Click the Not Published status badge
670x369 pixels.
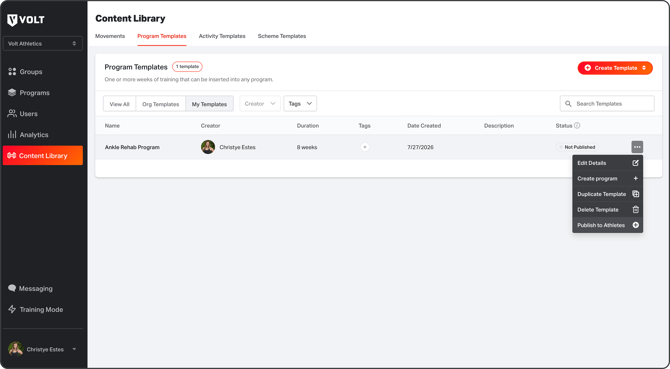[577, 147]
